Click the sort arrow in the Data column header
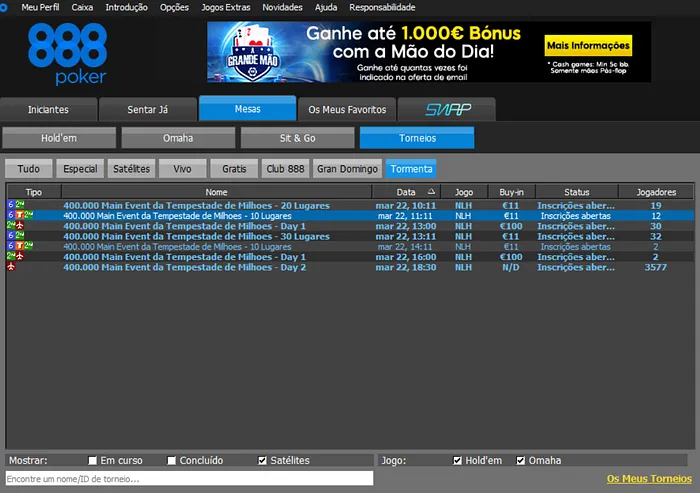700x493 pixels. tap(431, 192)
